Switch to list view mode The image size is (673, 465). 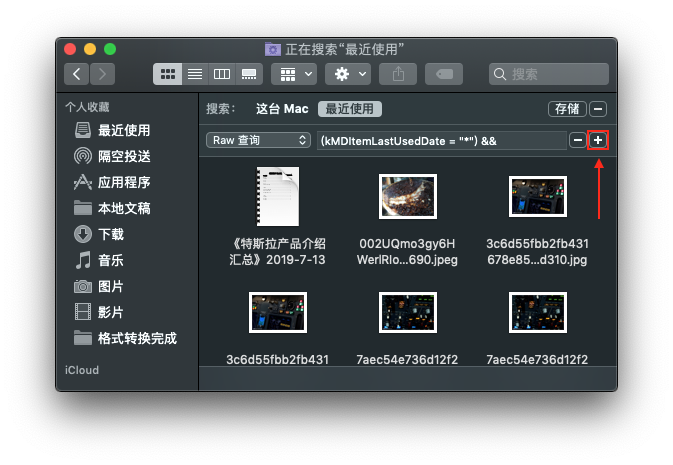[195, 74]
